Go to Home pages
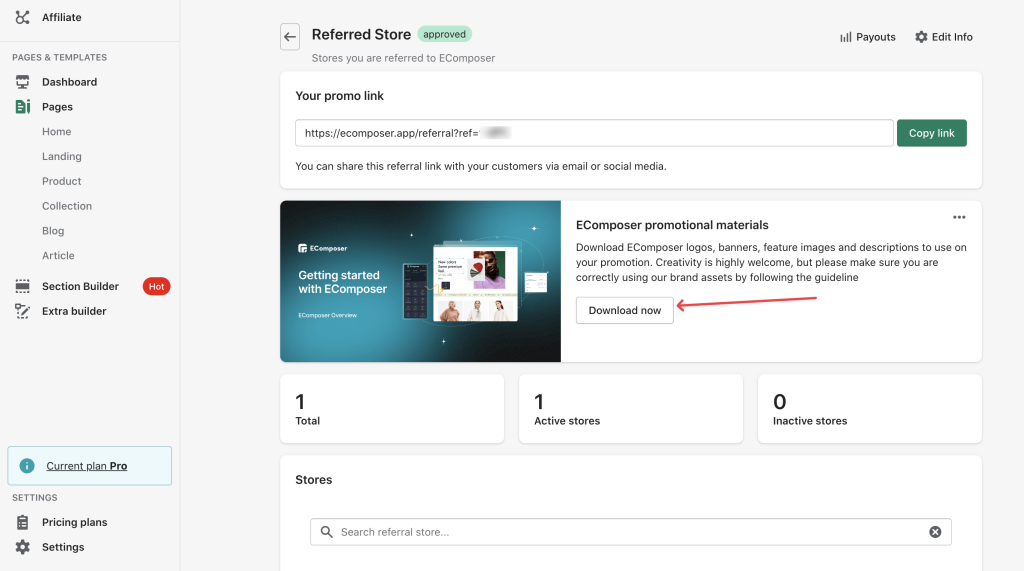Screen dimensions: 1024x571 pyautogui.click(x=57, y=131)
